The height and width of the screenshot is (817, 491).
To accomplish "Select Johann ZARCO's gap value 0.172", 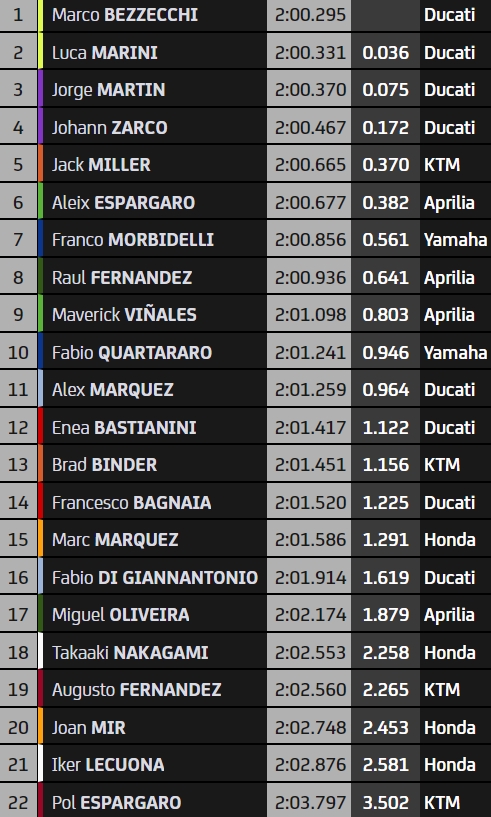I will (x=386, y=127).
